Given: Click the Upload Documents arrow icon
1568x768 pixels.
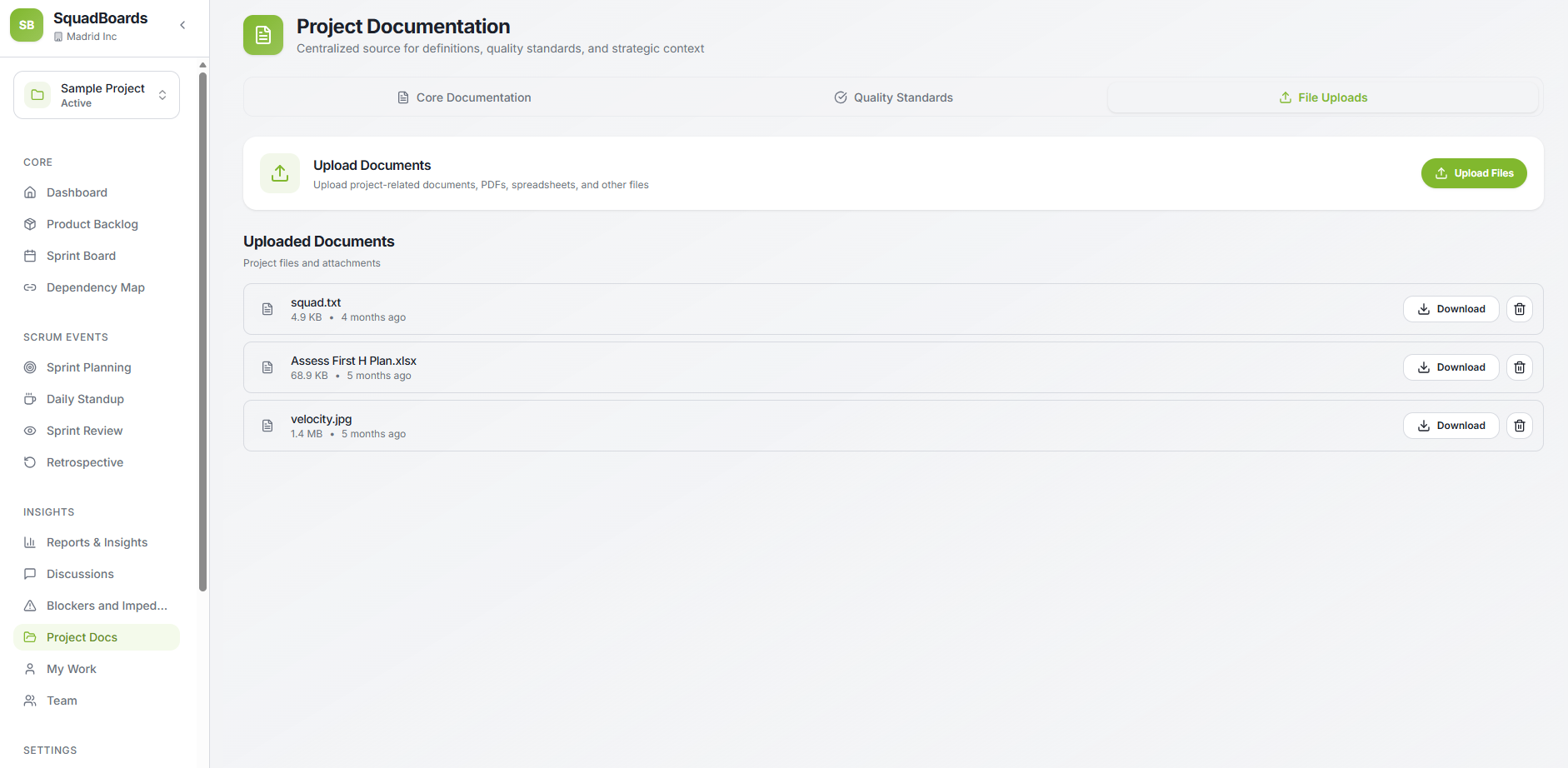Looking at the screenshot, I should coord(280,173).
